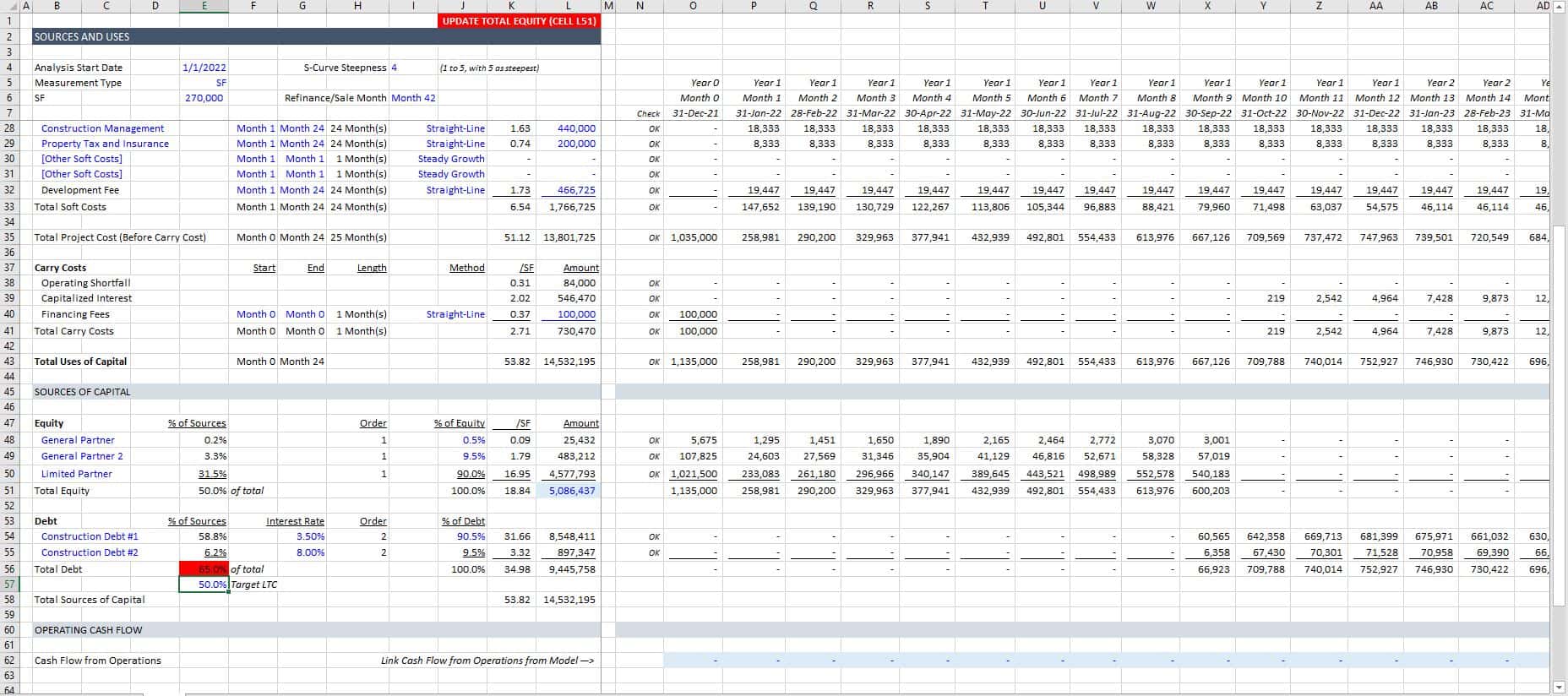Select column L header
Screen dimensions: 1568x696
[569, 6]
